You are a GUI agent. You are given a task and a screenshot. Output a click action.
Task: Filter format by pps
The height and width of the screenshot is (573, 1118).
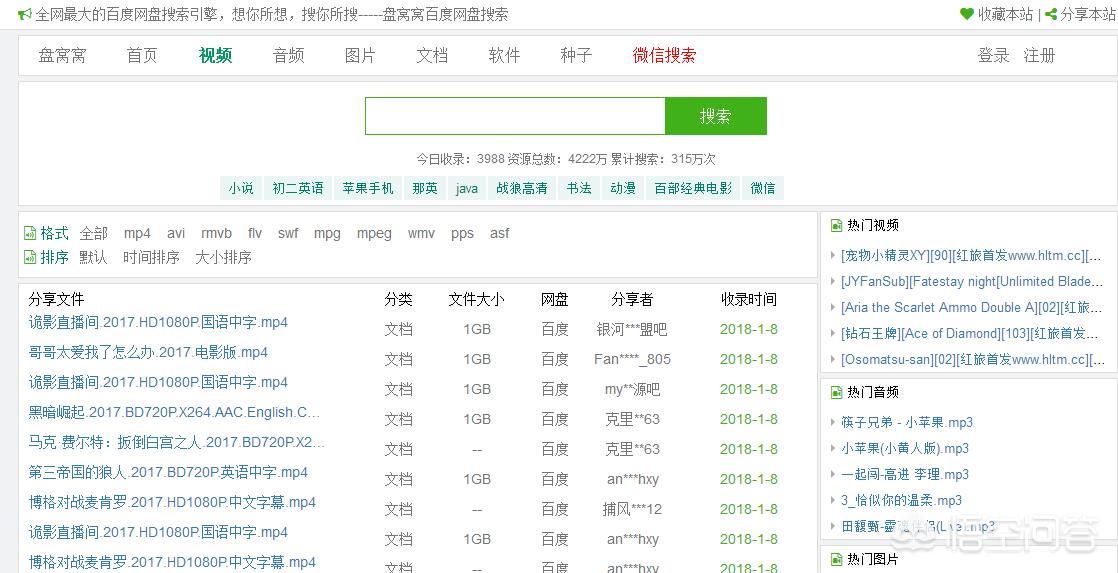click(x=462, y=233)
